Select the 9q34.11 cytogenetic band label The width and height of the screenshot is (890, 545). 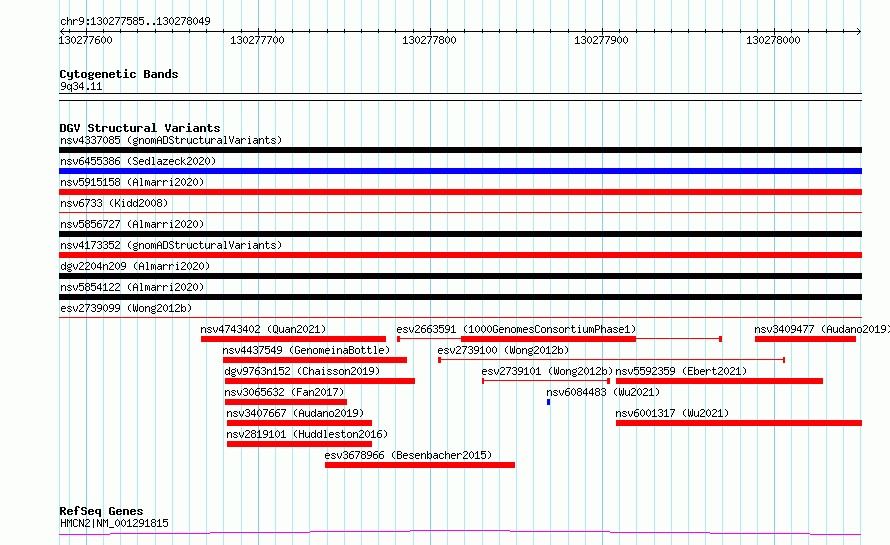pyautogui.click(x=81, y=86)
